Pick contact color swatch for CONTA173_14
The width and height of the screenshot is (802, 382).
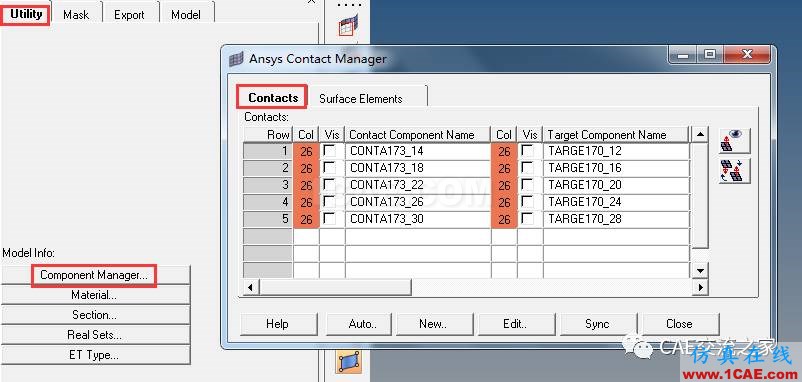tap(306, 151)
